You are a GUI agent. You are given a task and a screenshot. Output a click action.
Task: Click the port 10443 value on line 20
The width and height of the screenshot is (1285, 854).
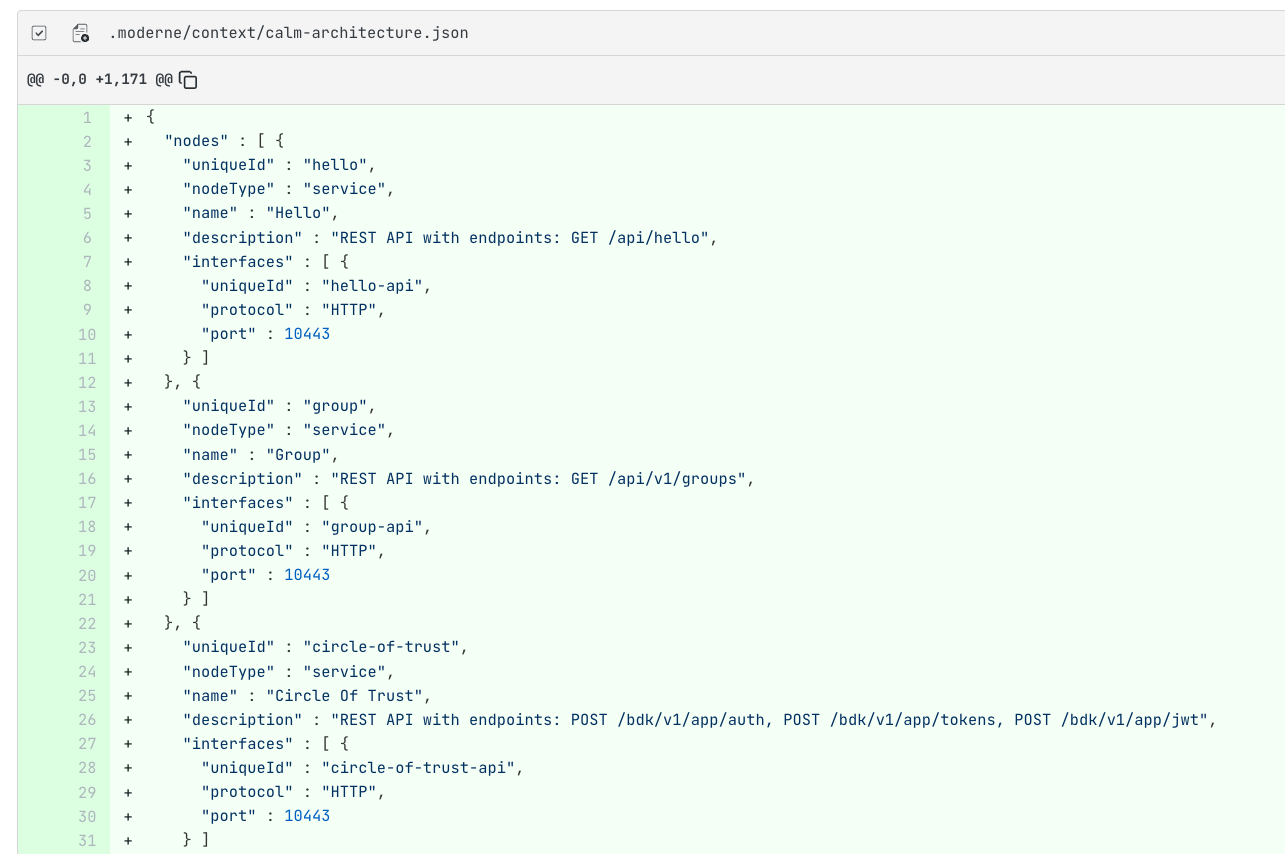(x=307, y=575)
